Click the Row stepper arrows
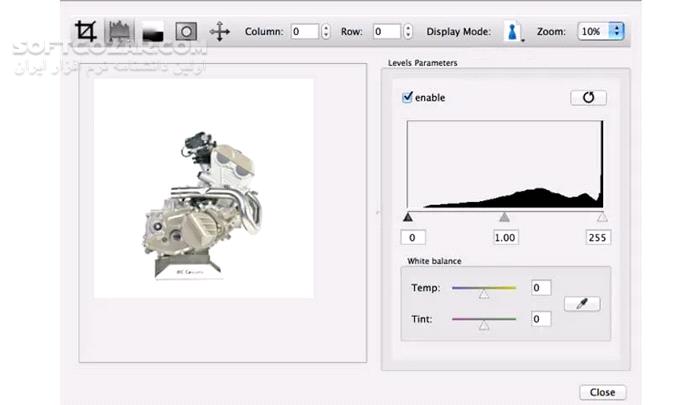Image resolution: width=700 pixels, height=405 pixels. (408, 31)
